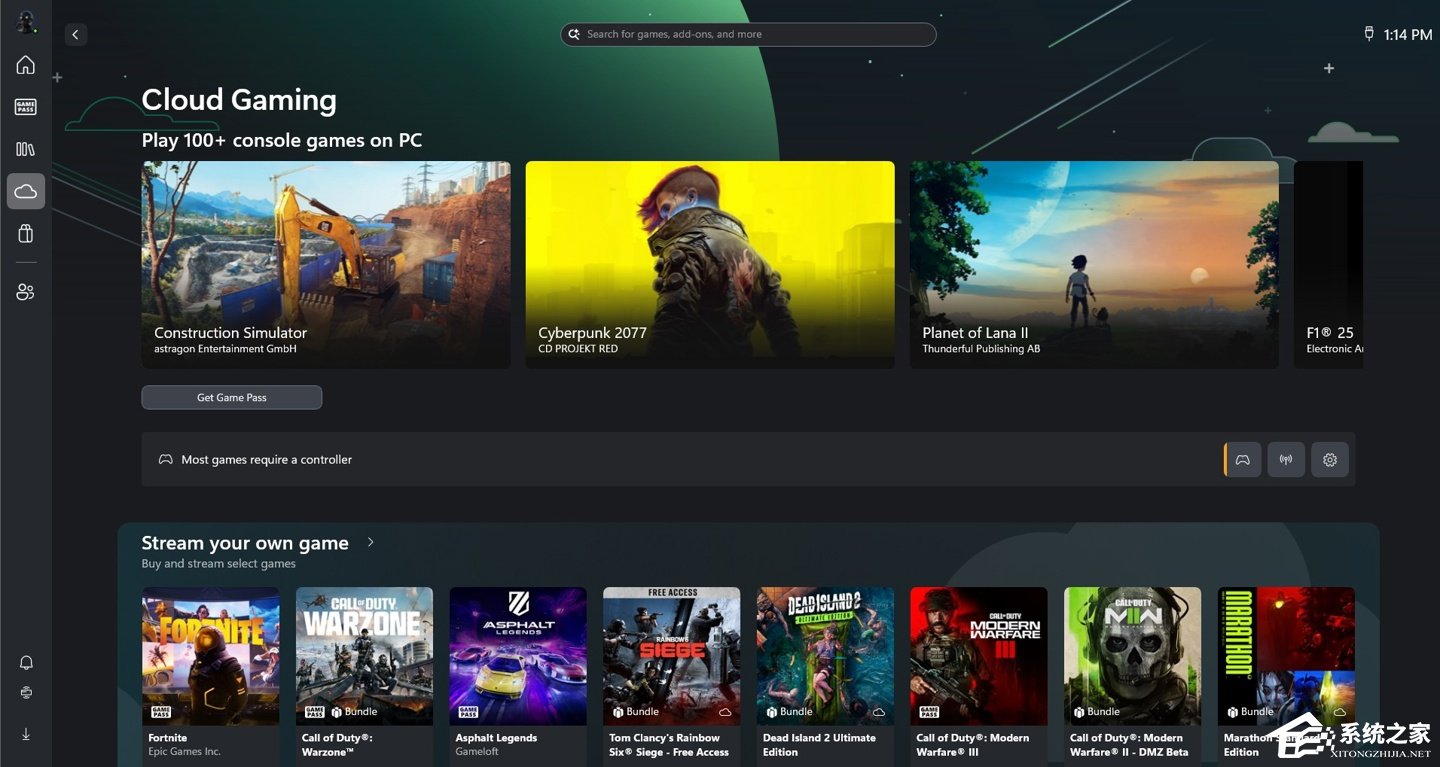Viewport: 1440px width, 767px height.
Task: Click the Bundle badge on Warzone cover
Action: 354,712
